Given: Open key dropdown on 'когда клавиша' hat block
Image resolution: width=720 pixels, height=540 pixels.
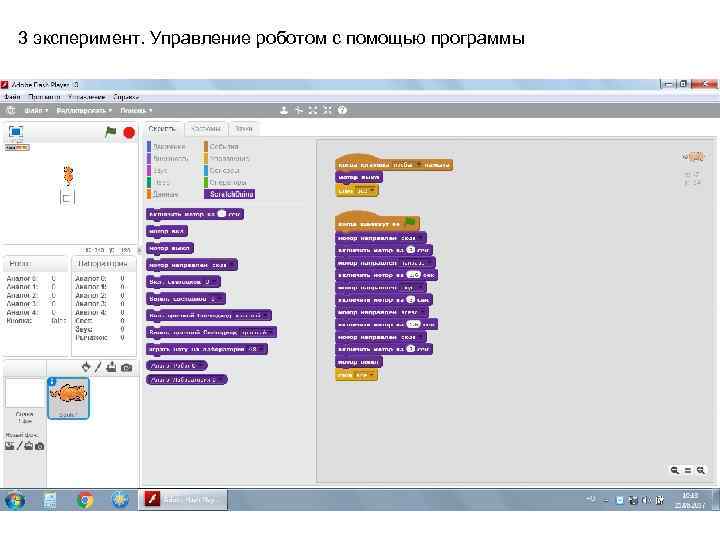Looking at the screenshot, I should pyautogui.click(x=419, y=165).
